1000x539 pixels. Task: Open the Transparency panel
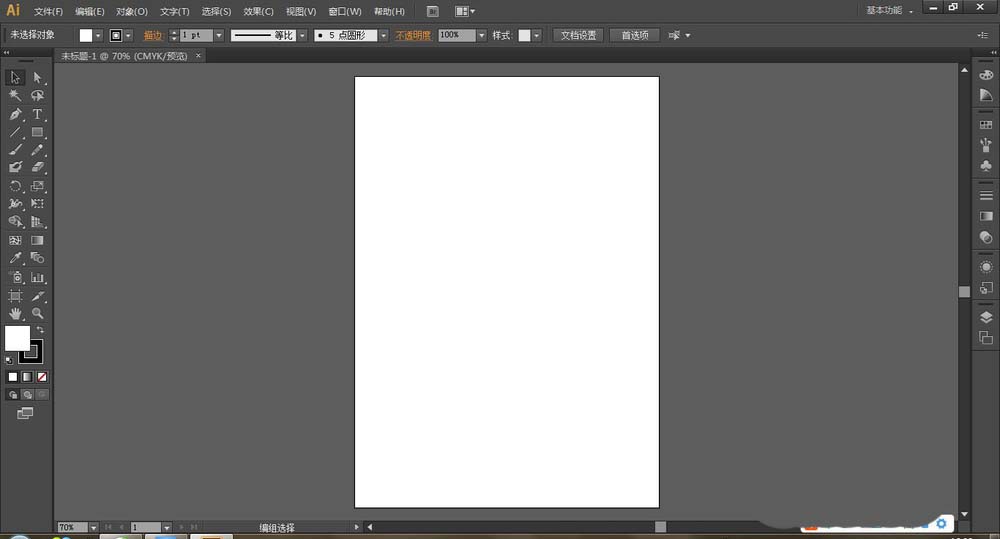(x=986, y=237)
